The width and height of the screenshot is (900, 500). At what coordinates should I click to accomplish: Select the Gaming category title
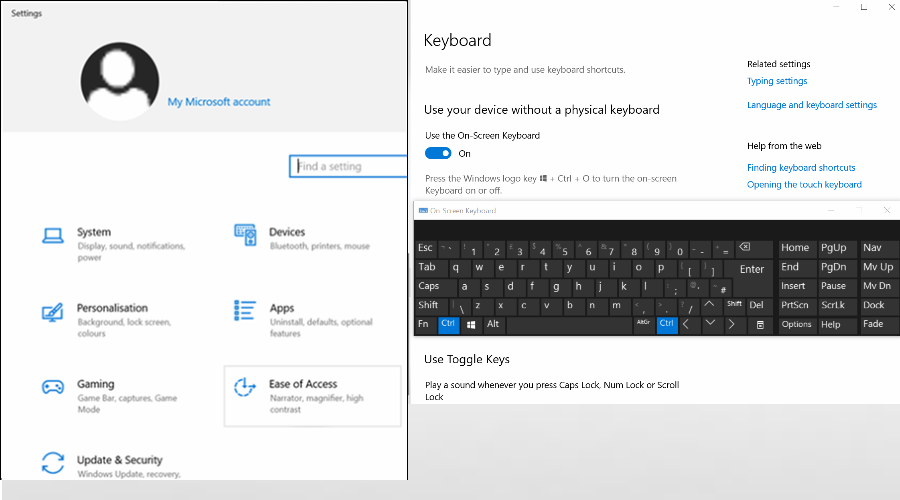[x=96, y=384]
